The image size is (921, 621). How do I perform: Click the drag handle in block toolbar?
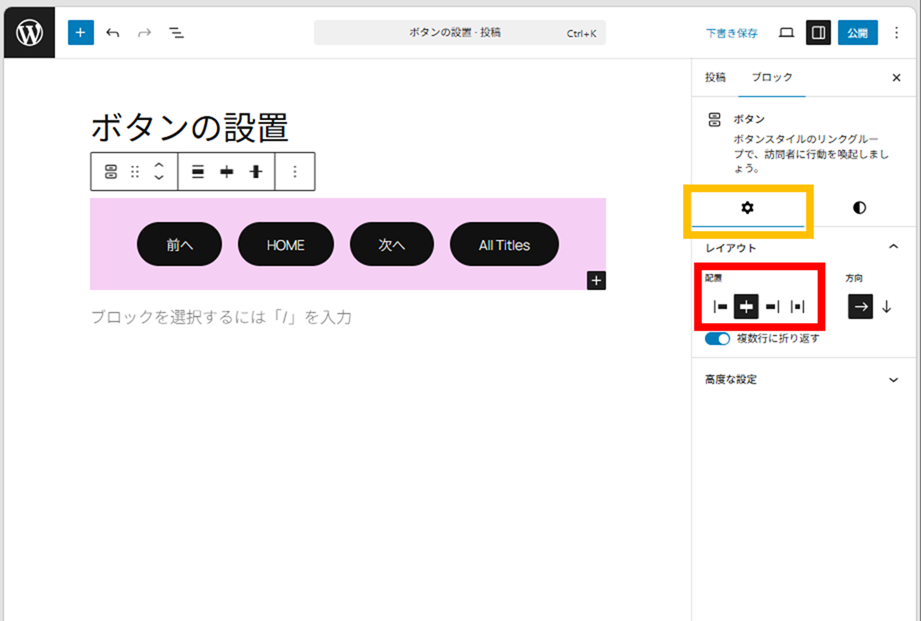point(135,172)
